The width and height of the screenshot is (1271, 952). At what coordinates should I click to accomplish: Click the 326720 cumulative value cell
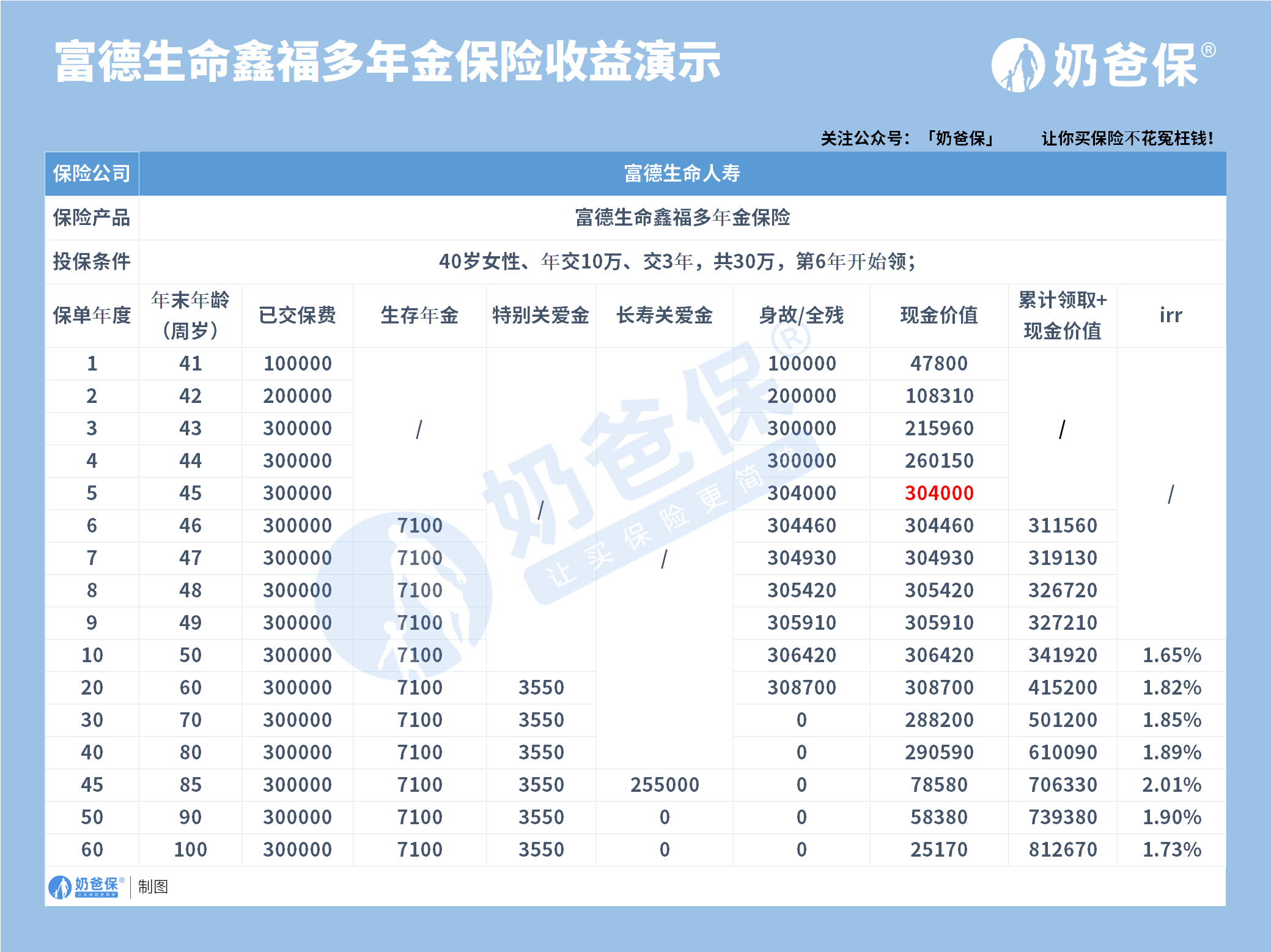point(1063,590)
